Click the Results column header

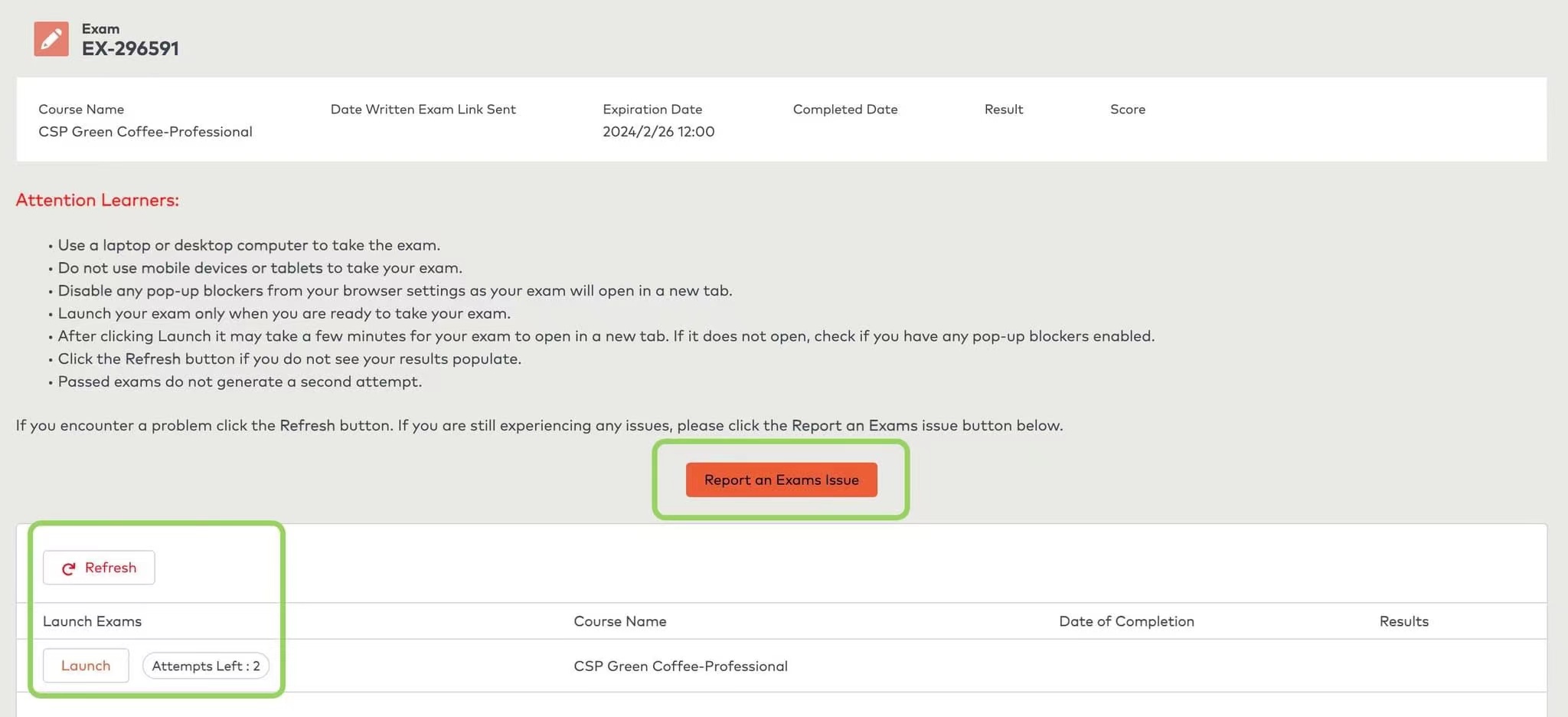pyautogui.click(x=1403, y=621)
